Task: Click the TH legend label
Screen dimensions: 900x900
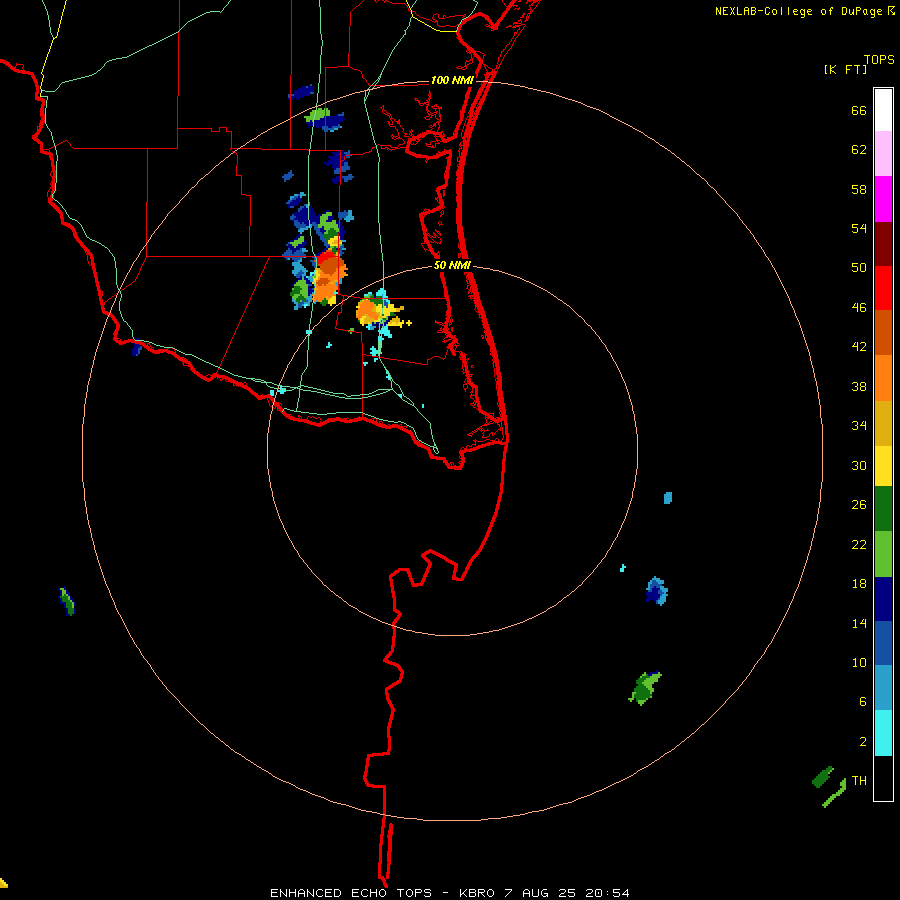Action: click(x=859, y=780)
